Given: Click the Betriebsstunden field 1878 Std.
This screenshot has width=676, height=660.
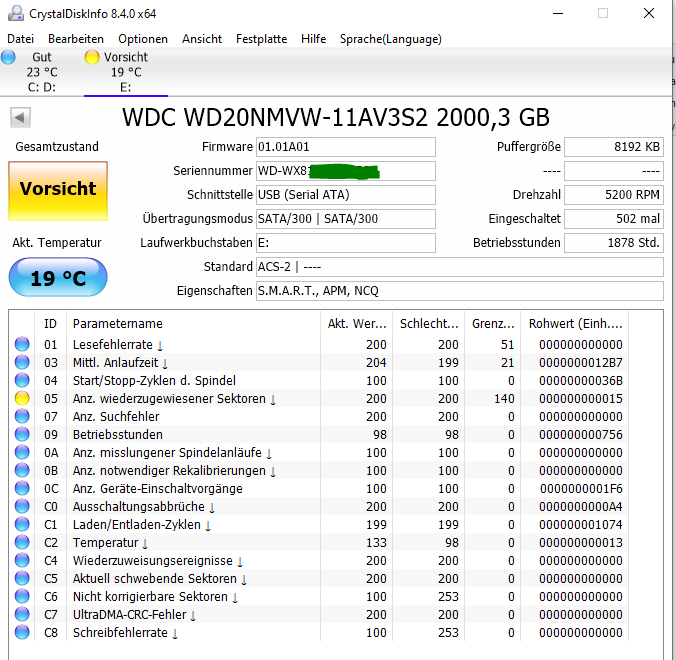Looking at the screenshot, I should pyautogui.click(x=614, y=243).
